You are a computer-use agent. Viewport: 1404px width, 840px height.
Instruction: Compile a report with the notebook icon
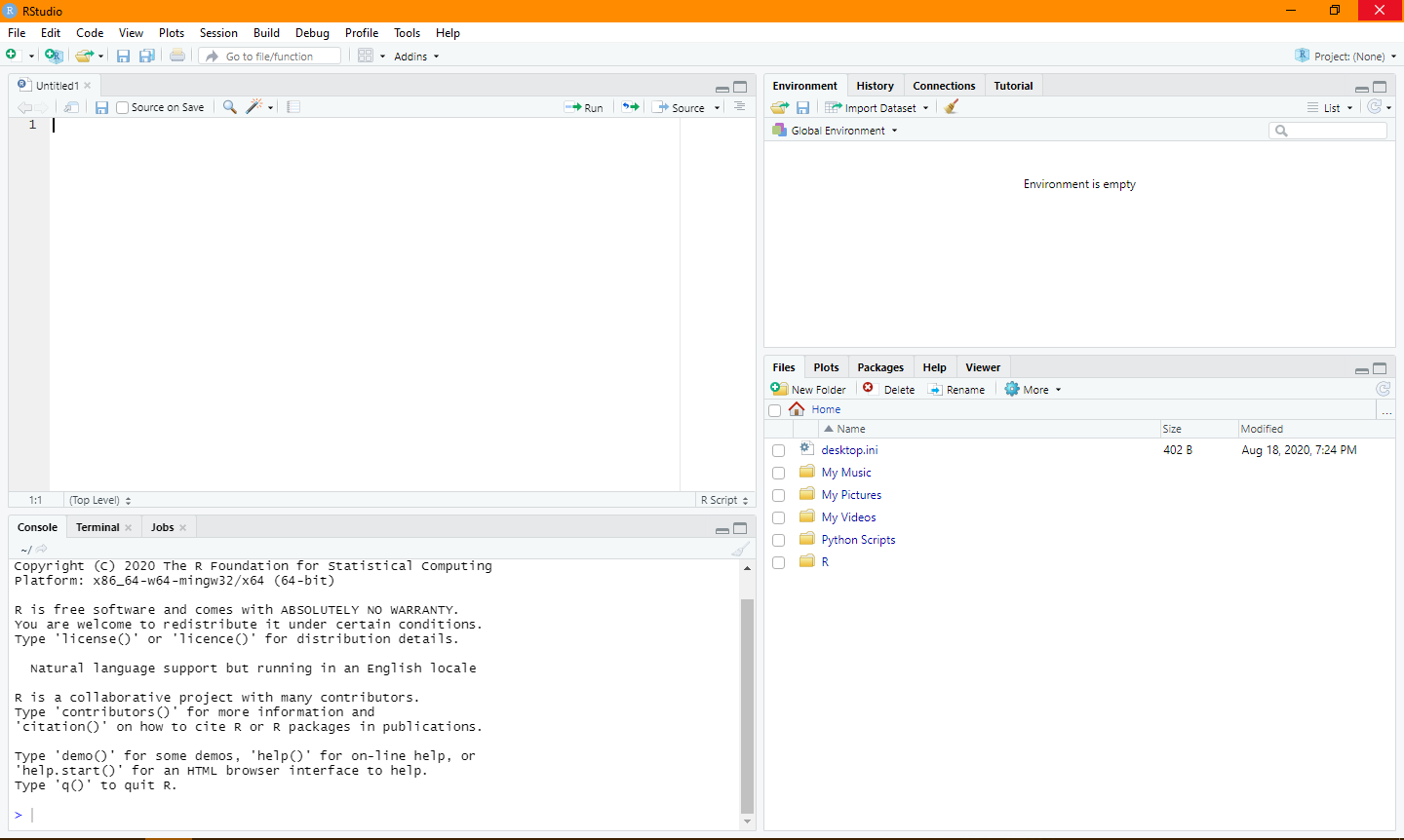tap(293, 107)
